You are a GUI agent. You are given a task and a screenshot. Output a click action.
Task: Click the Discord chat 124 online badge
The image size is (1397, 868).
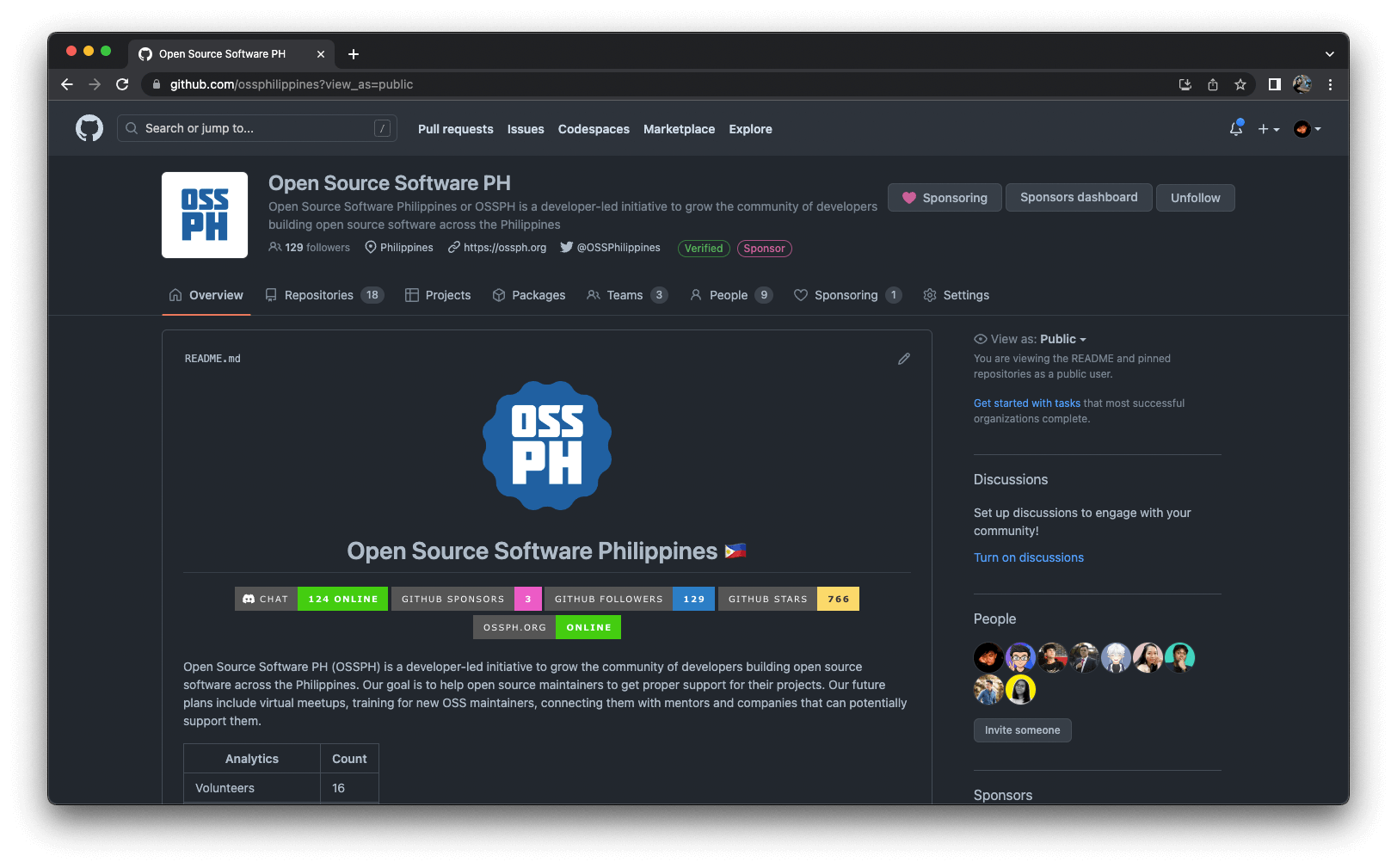pos(311,599)
